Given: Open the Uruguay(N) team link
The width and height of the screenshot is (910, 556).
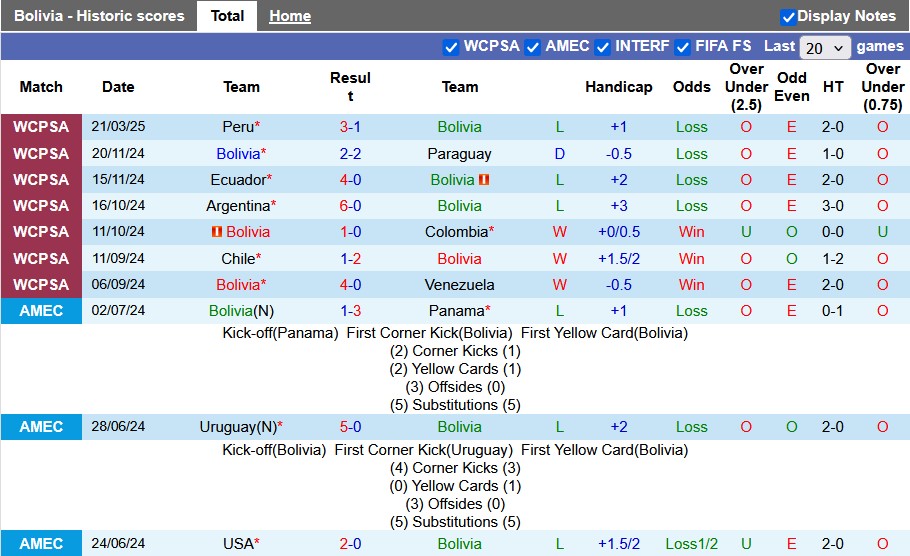Looking at the screenshot, I should pyautogui.click(x=238, y=427).
